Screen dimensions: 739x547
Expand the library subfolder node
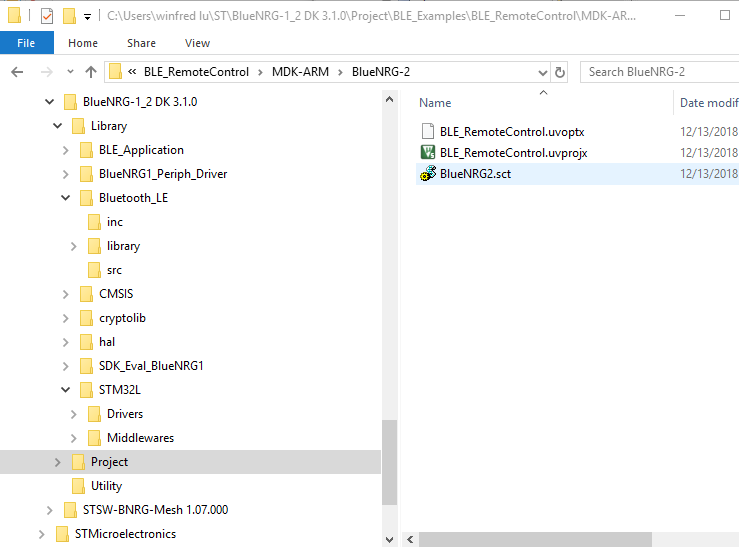(x=74, y=246)
